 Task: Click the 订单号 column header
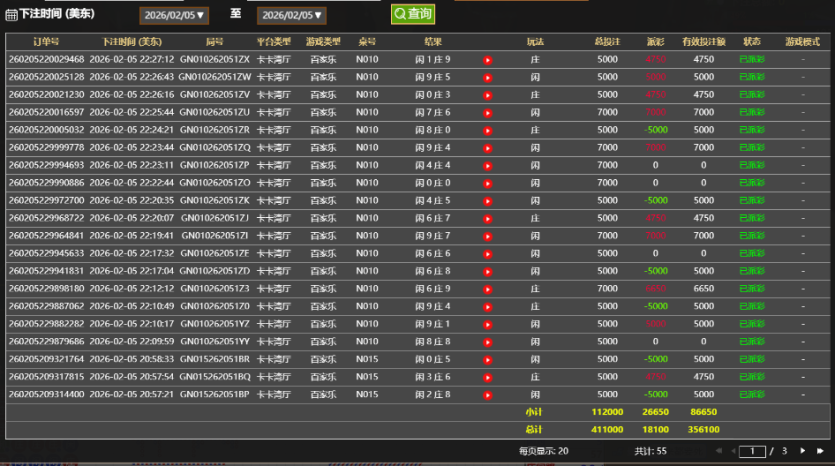46,42
